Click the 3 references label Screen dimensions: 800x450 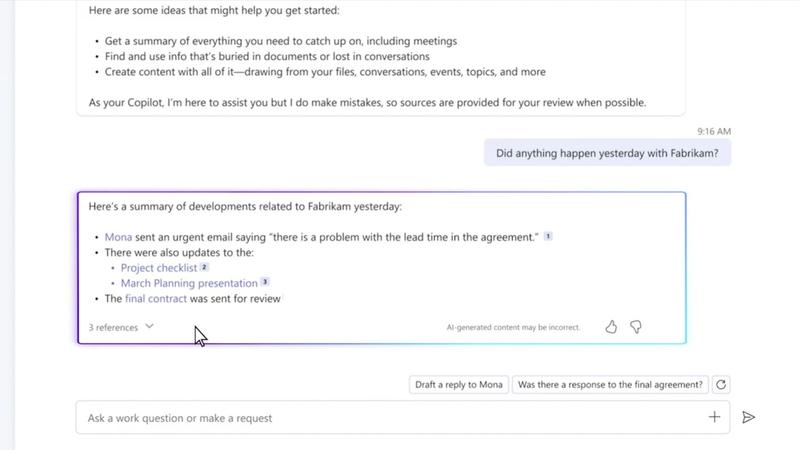tap(113, 328)
